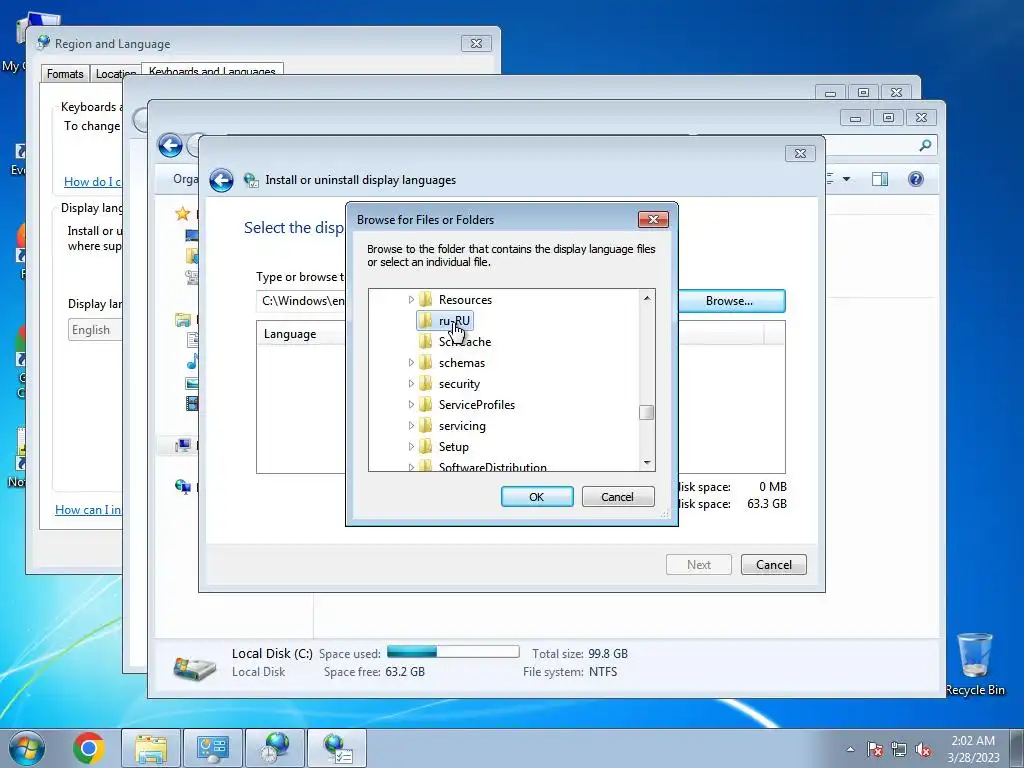Click the folder icon beside Setup
Image resolution: width=1024 pixels, height=768 pixels.
426,446
